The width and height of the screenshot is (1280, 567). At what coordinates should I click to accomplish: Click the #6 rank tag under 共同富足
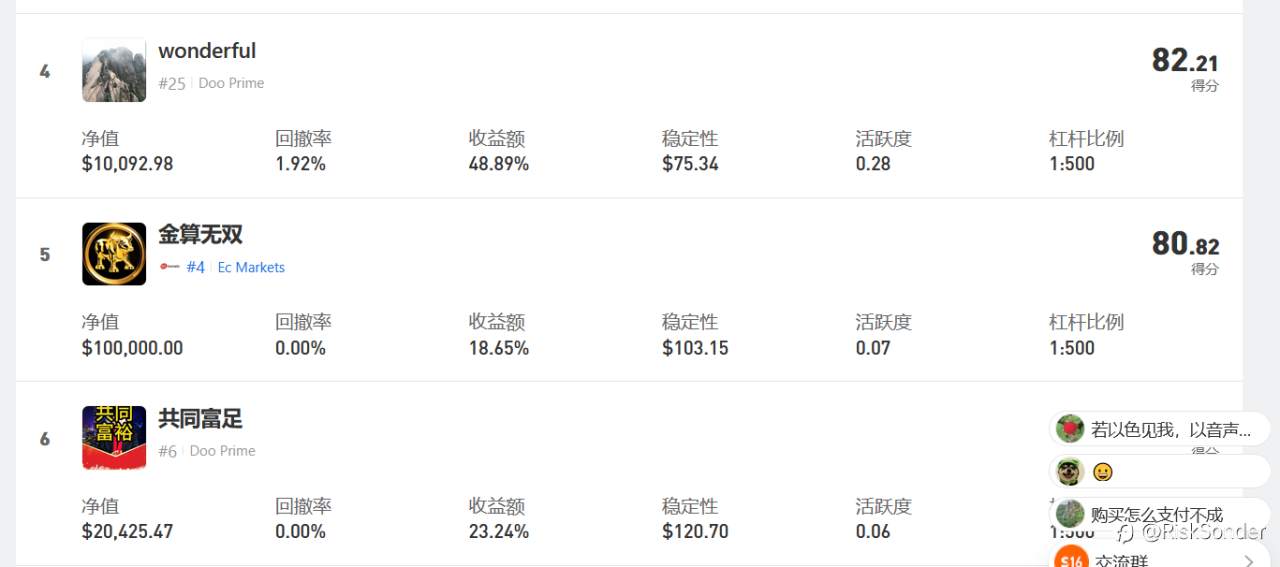[x=167, y=451]
